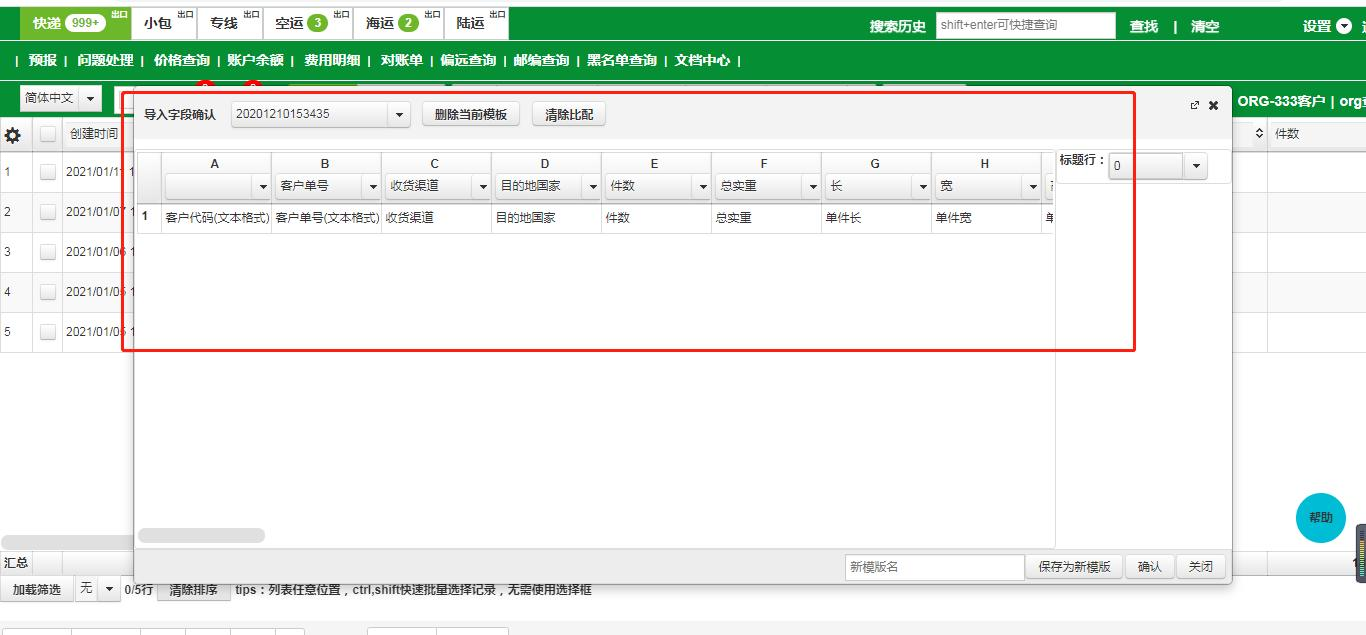This screenshot has height=635, width=1366.
Task: Open the 价格查询 menu item
Action: pyautogui.click(x=182, y=61)
